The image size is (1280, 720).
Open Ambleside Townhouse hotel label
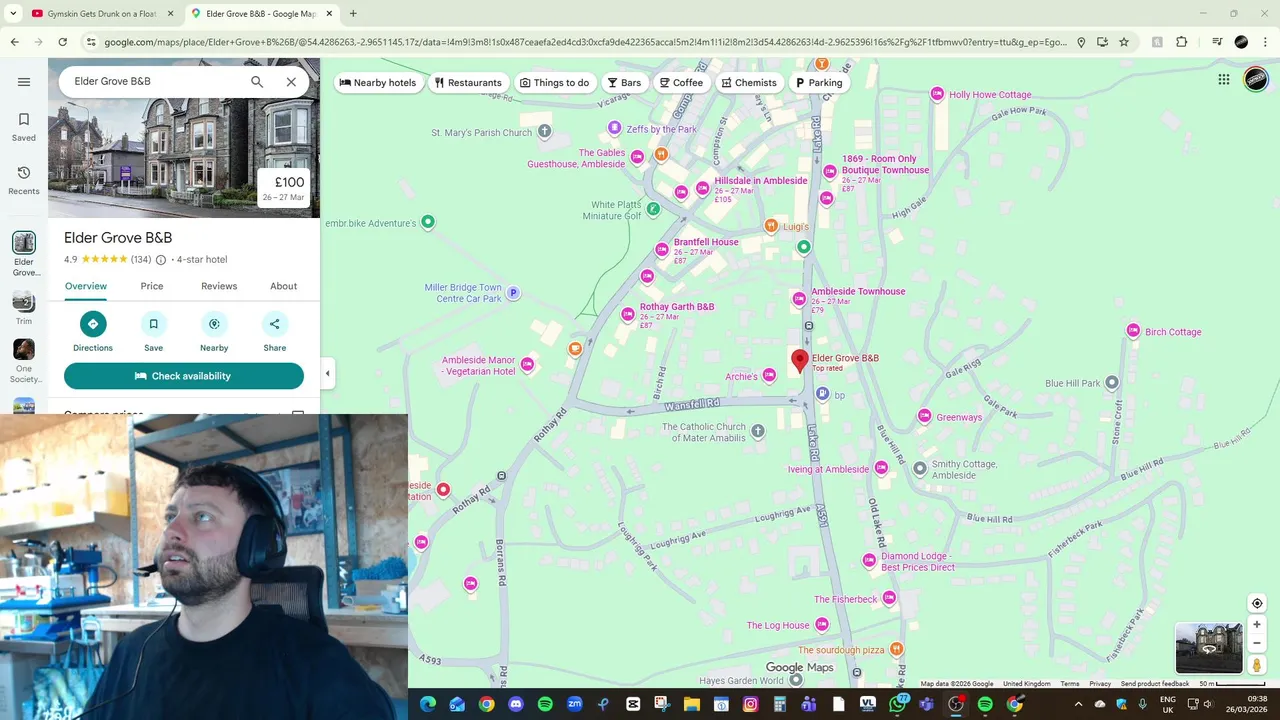(858, 292)
